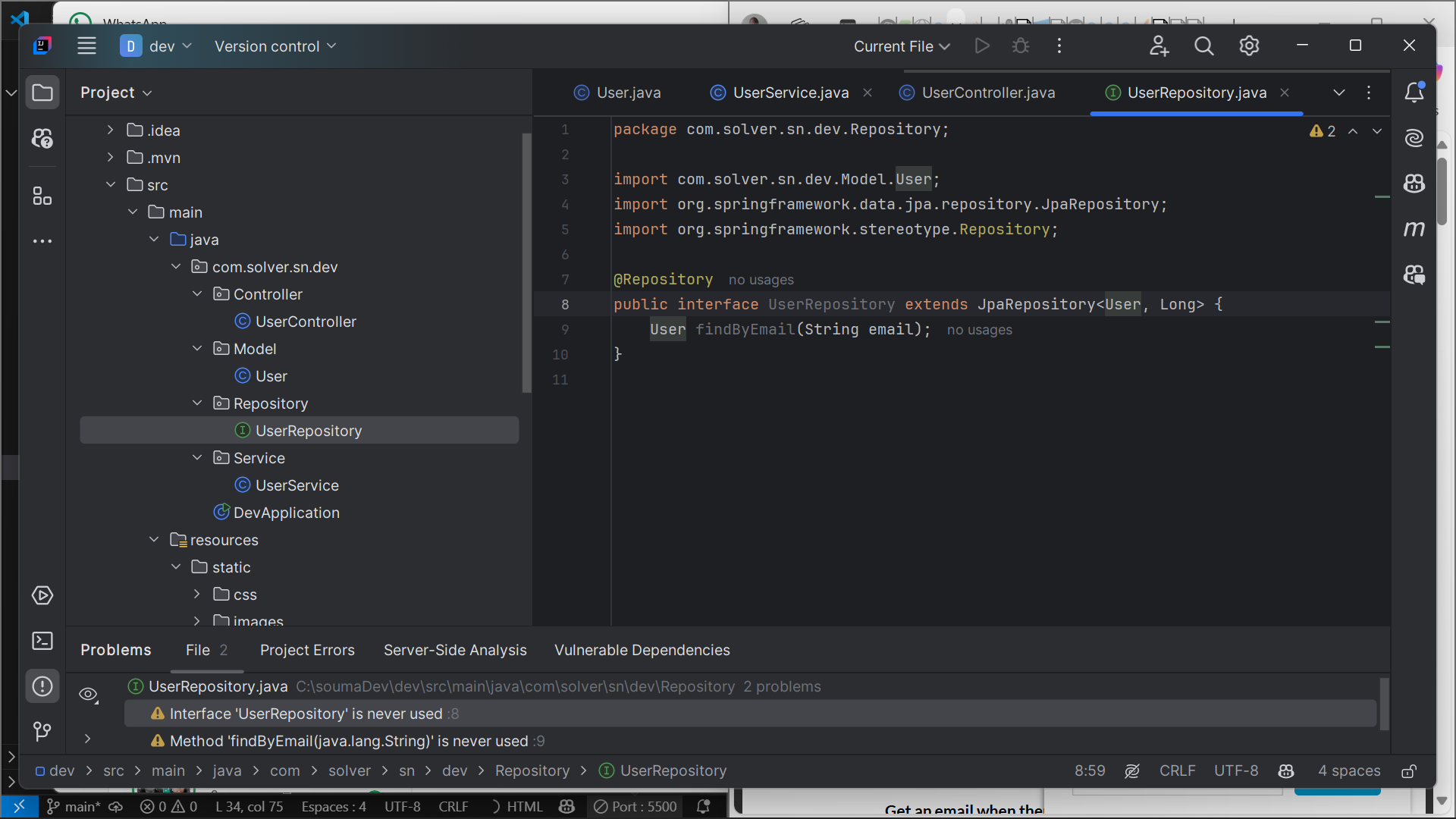Toggle the file read-only lock icon
This screenshot has height=819, width=1456.
pos(1409,771)
